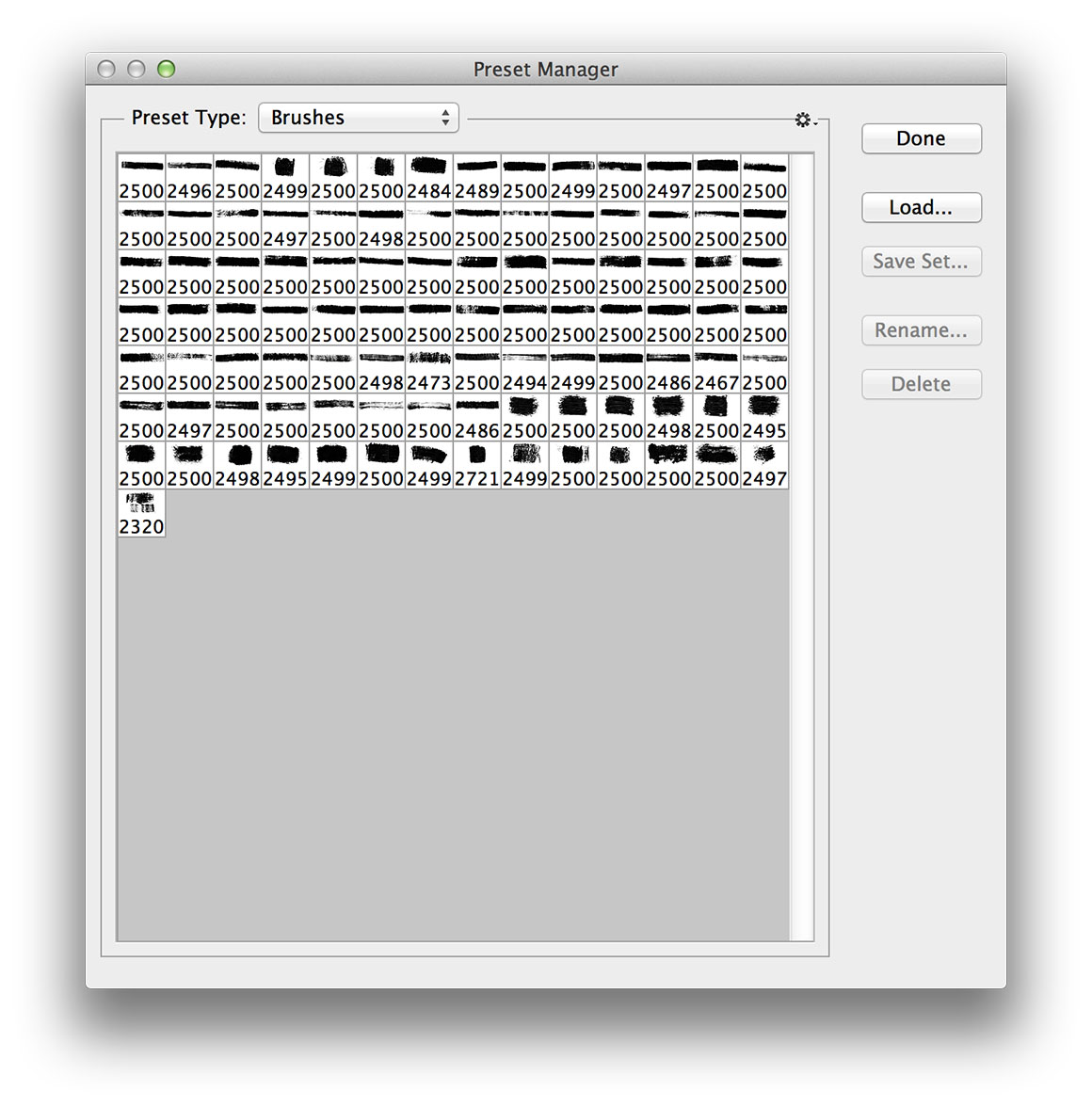Screen dimensions: 1092x1107
Task: Choose the last brush preset labeled 2320
Action: (x=141, y=515)
